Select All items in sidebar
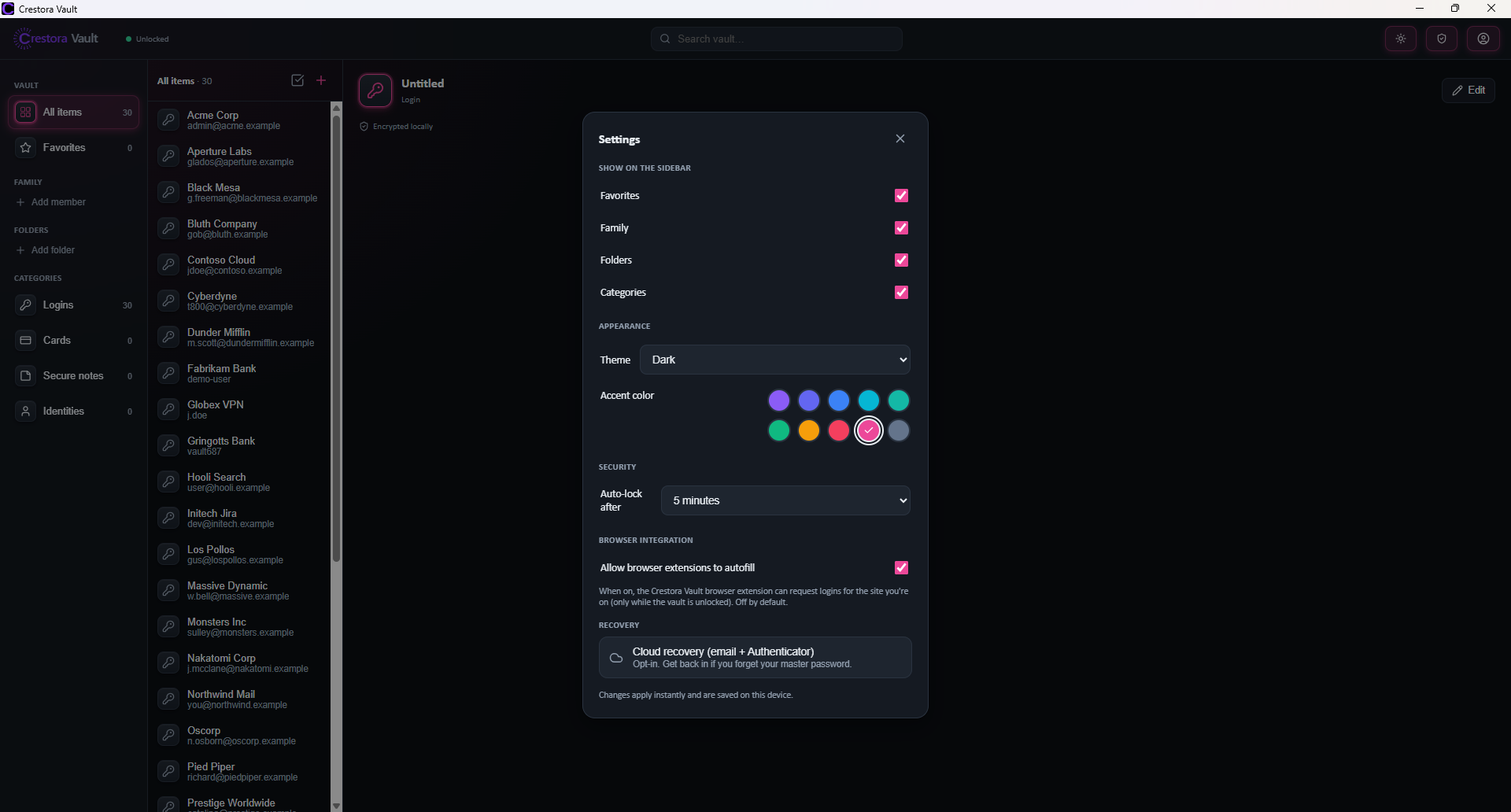This screenshot has height=812, width=1511. (74, 113)
